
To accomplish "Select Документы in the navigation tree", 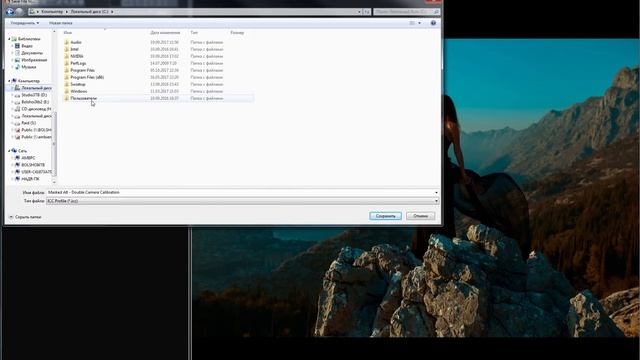I will pyautogui.click(x=32, y=53).
